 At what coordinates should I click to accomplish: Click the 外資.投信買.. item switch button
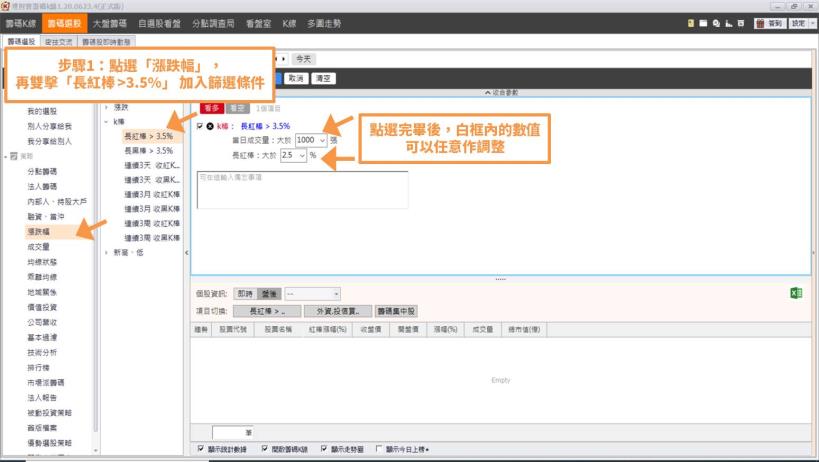point(338,311)
